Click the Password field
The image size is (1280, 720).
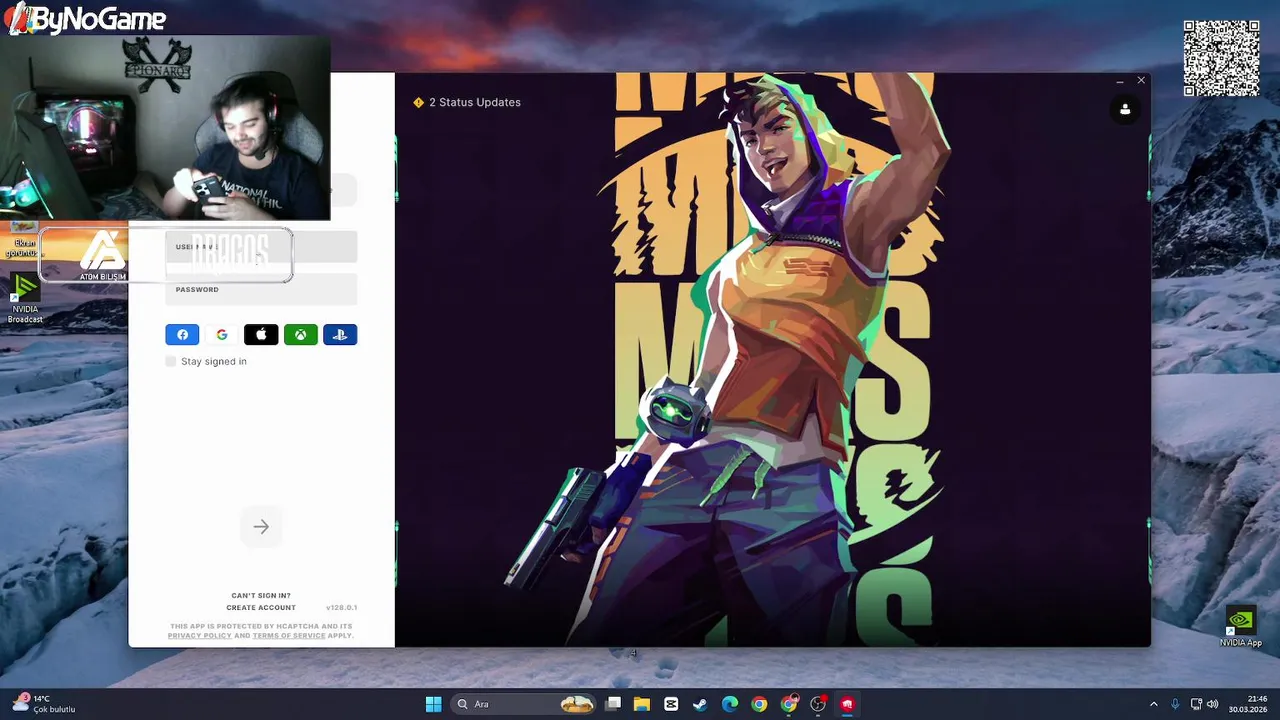coord(261,290)
